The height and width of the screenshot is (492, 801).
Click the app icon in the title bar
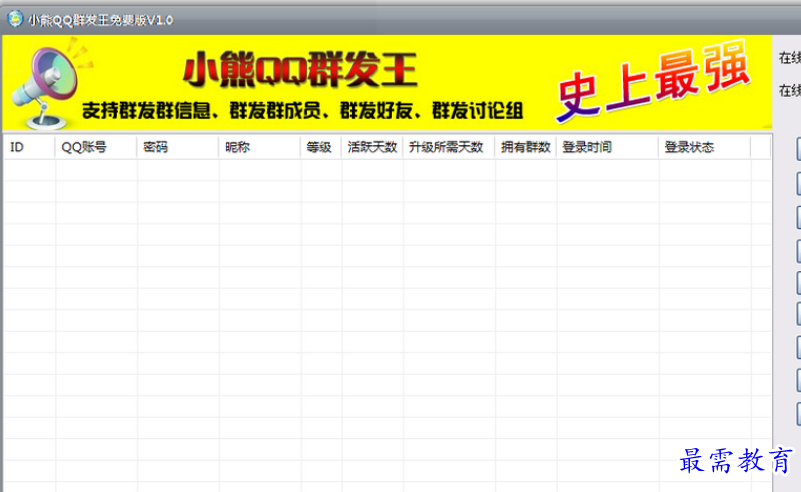pos(15,19)
